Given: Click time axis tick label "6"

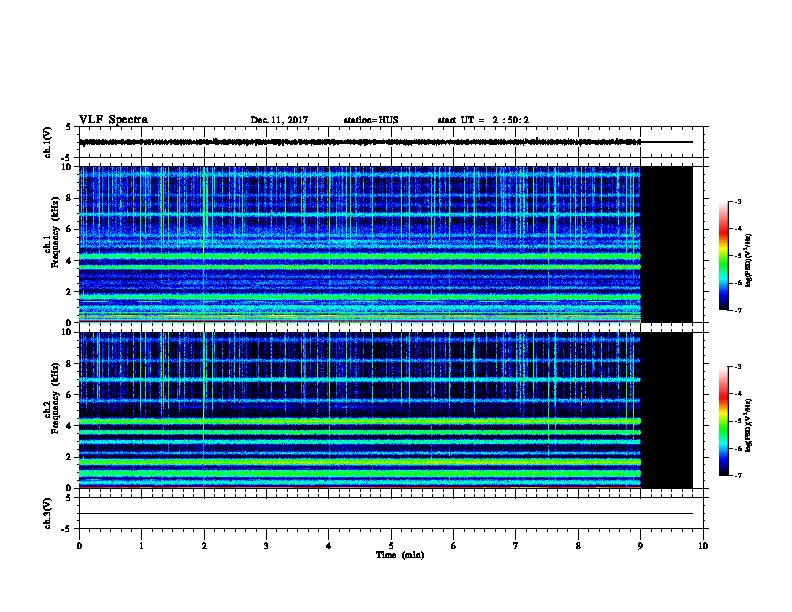Looking at the screenshot, I should tap(454, 546).
